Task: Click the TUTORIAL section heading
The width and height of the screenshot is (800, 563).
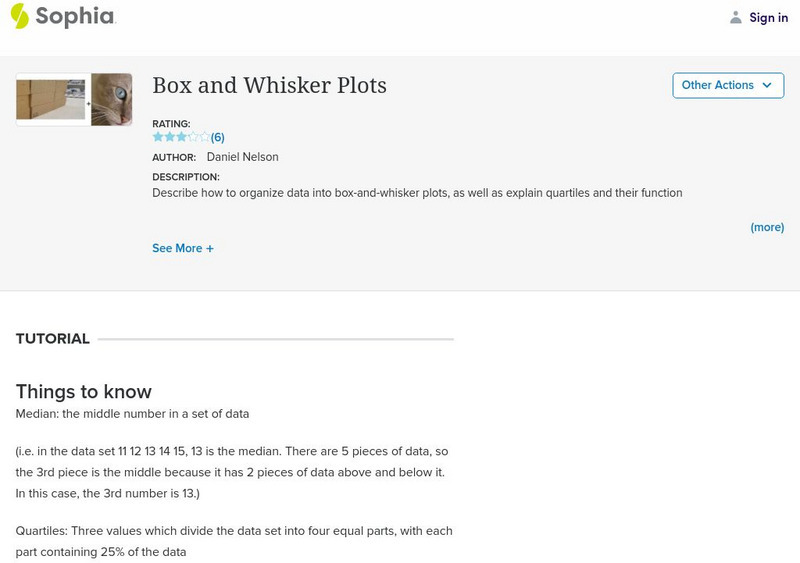Action: point(53,339)
